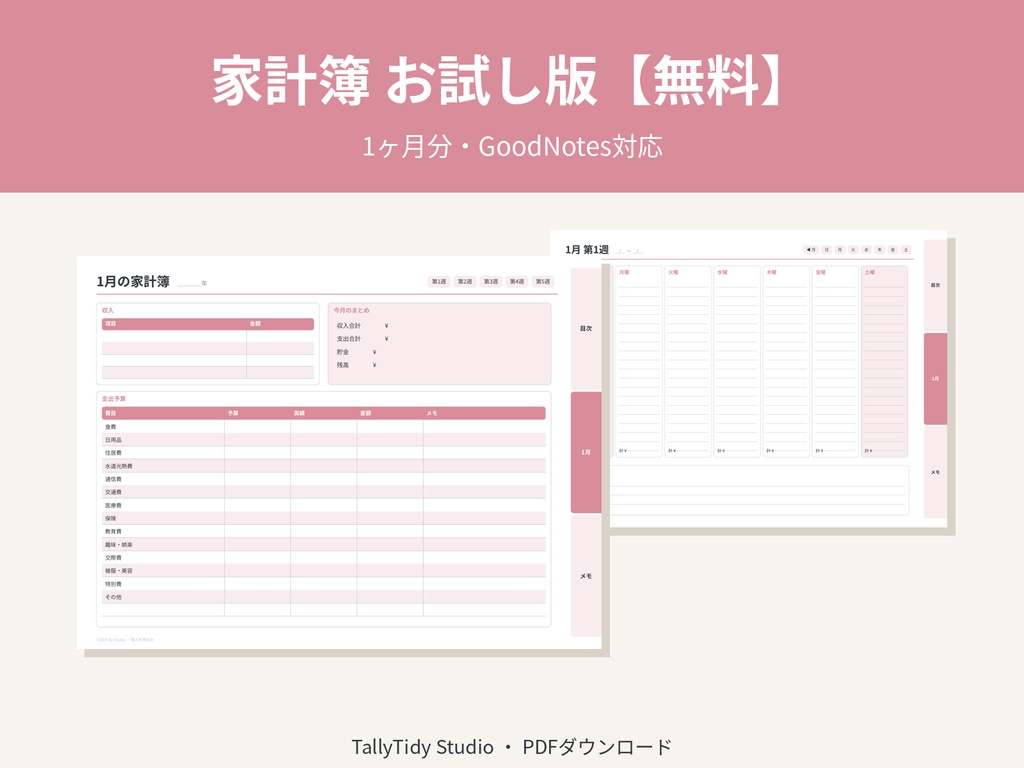
Task: Click the 保険 row label
Action: pyautogui.click(x=111, y=519)
